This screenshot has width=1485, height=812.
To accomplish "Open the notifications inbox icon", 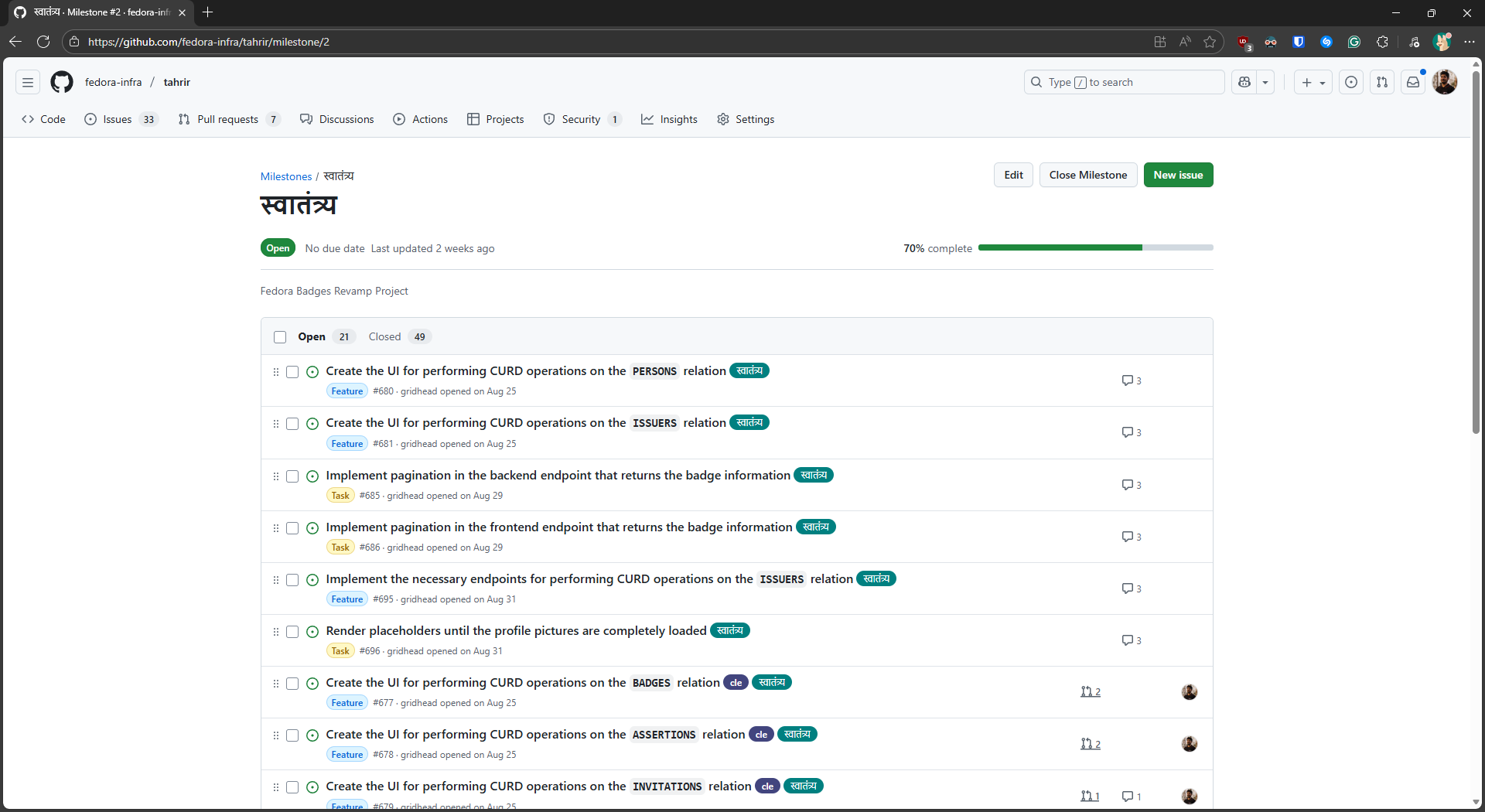I will click(x=1412, y=82).
